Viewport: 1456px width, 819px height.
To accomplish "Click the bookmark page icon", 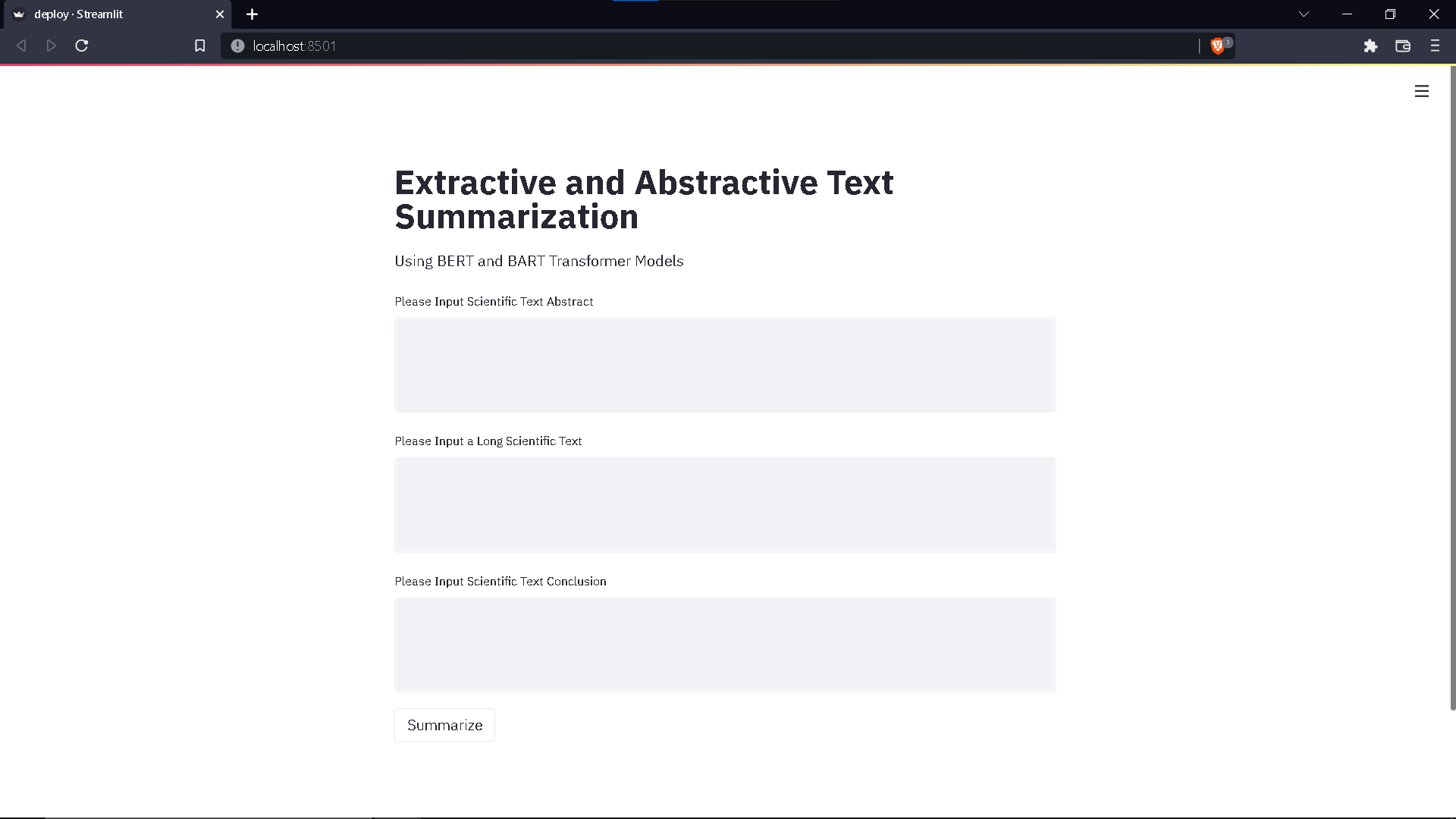I will 199,46.
